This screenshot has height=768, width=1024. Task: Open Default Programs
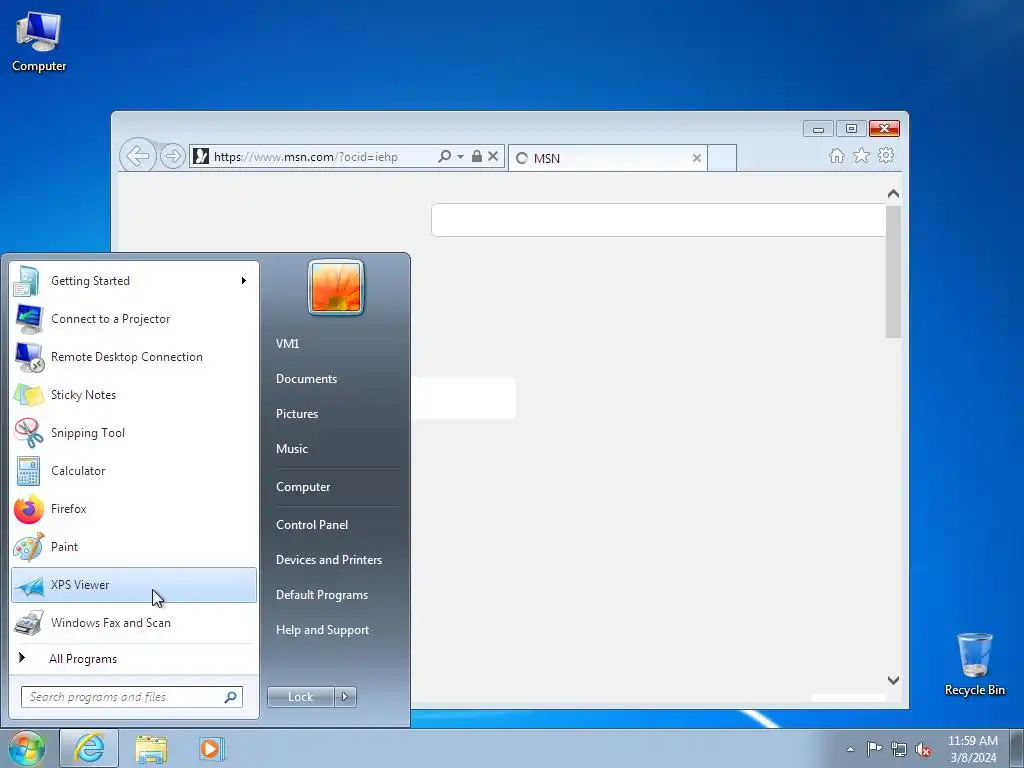tap(322, 595)
